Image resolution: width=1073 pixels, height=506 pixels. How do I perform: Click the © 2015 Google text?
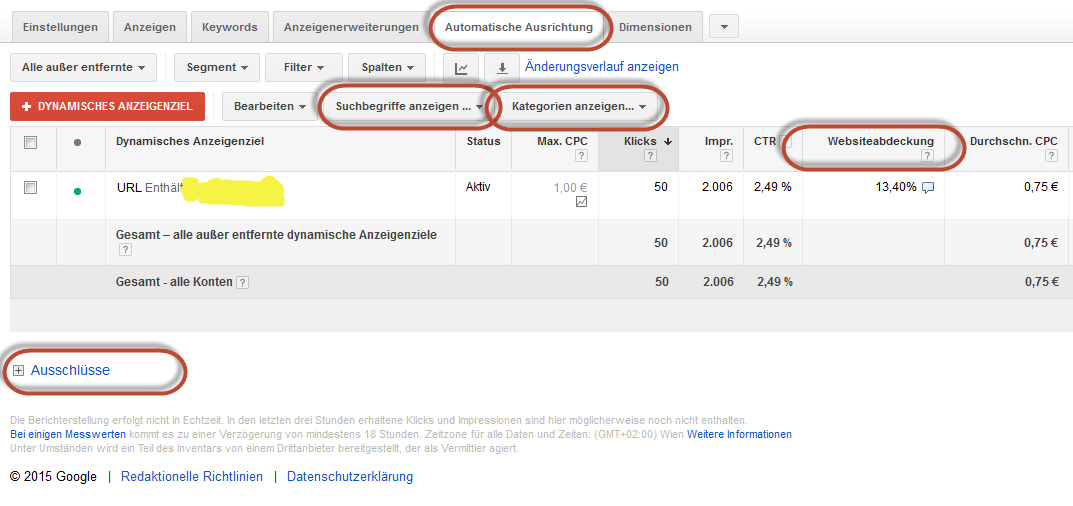(53, 477)
